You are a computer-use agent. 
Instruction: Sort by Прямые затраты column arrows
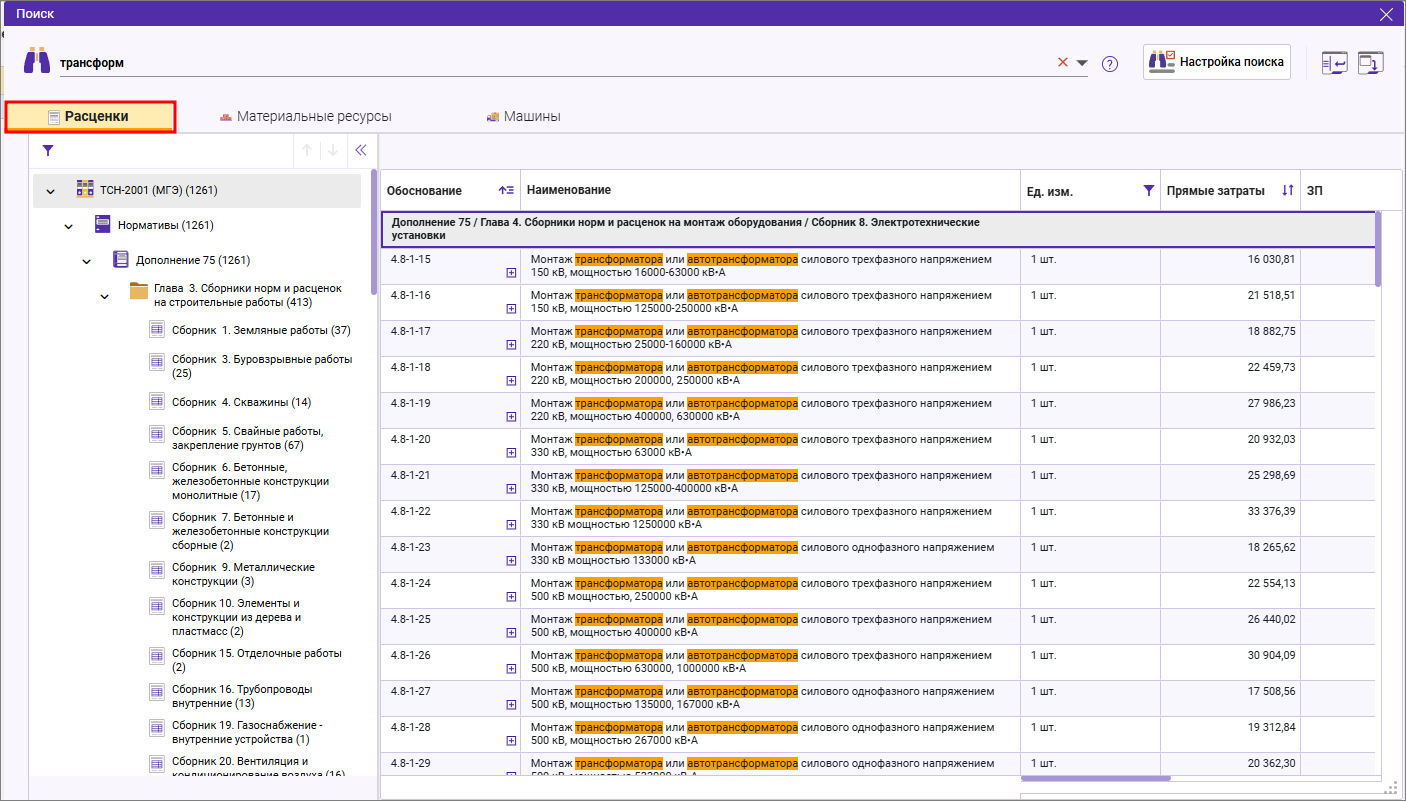point(1287,191)
